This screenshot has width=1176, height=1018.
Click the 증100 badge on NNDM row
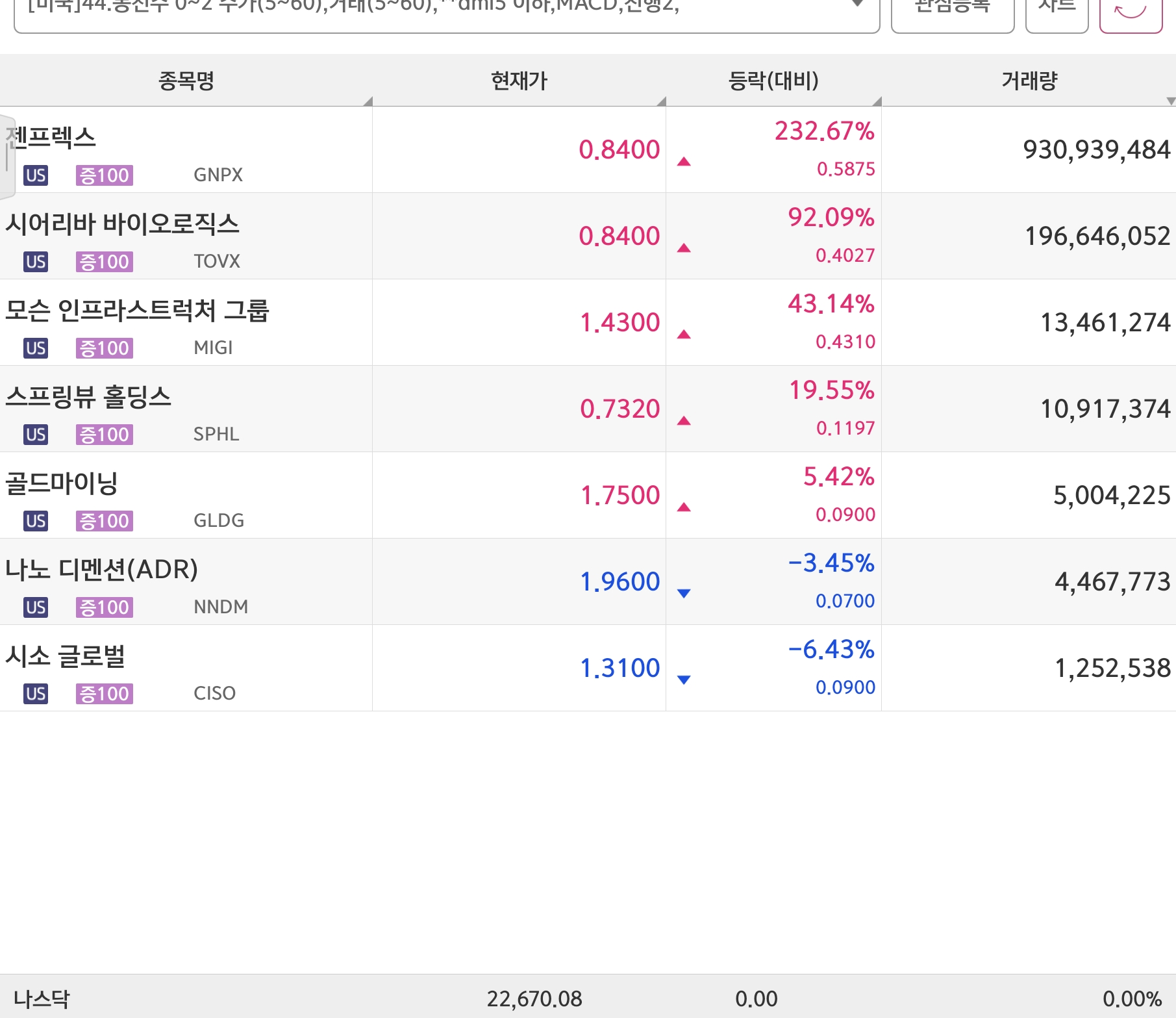[x=105, y=607]
